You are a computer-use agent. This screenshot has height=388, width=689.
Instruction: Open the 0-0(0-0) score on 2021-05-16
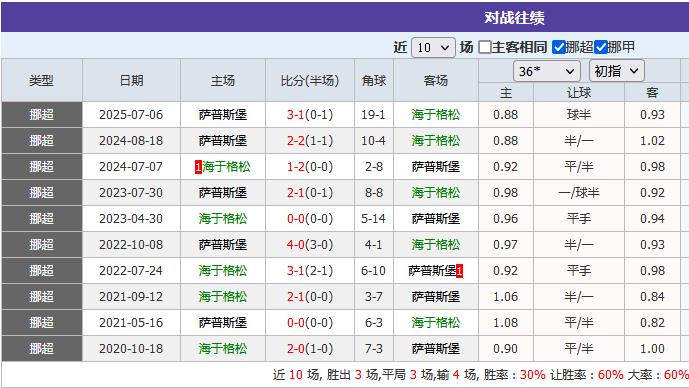[x=310, y=323]
